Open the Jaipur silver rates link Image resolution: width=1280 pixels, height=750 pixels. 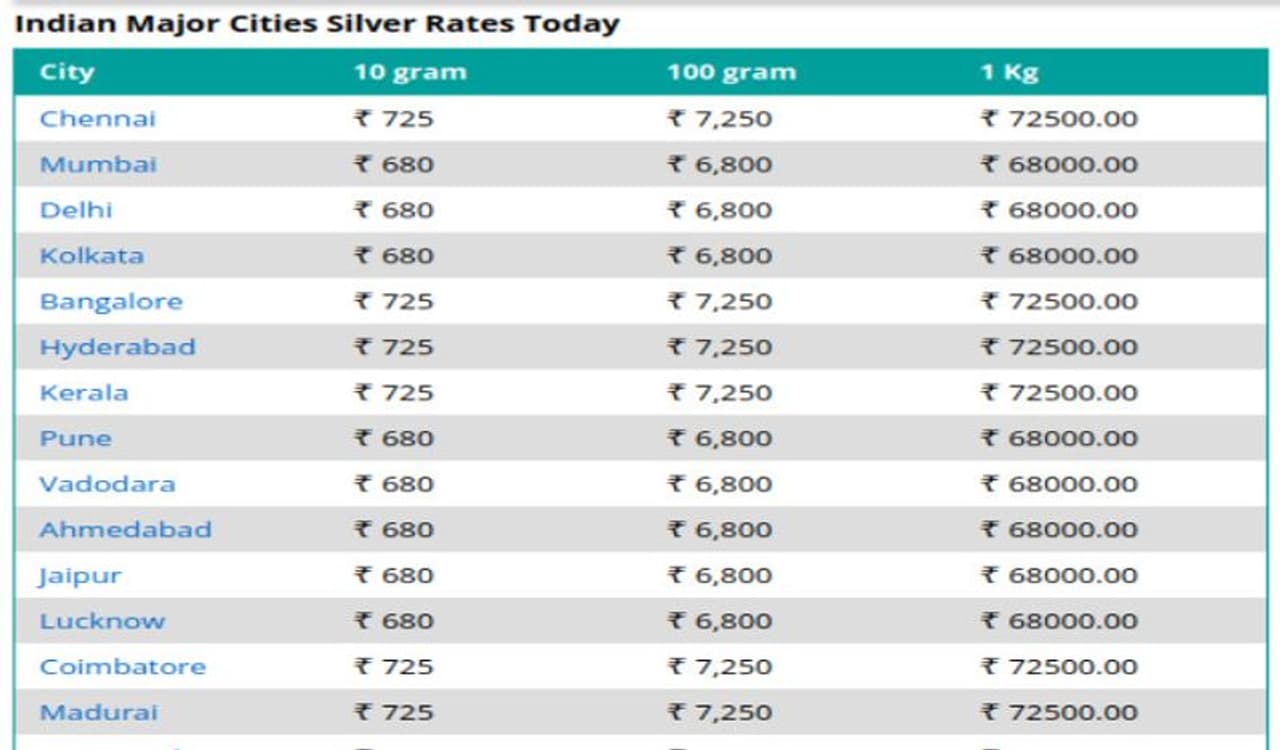click(x=80, y=576)
